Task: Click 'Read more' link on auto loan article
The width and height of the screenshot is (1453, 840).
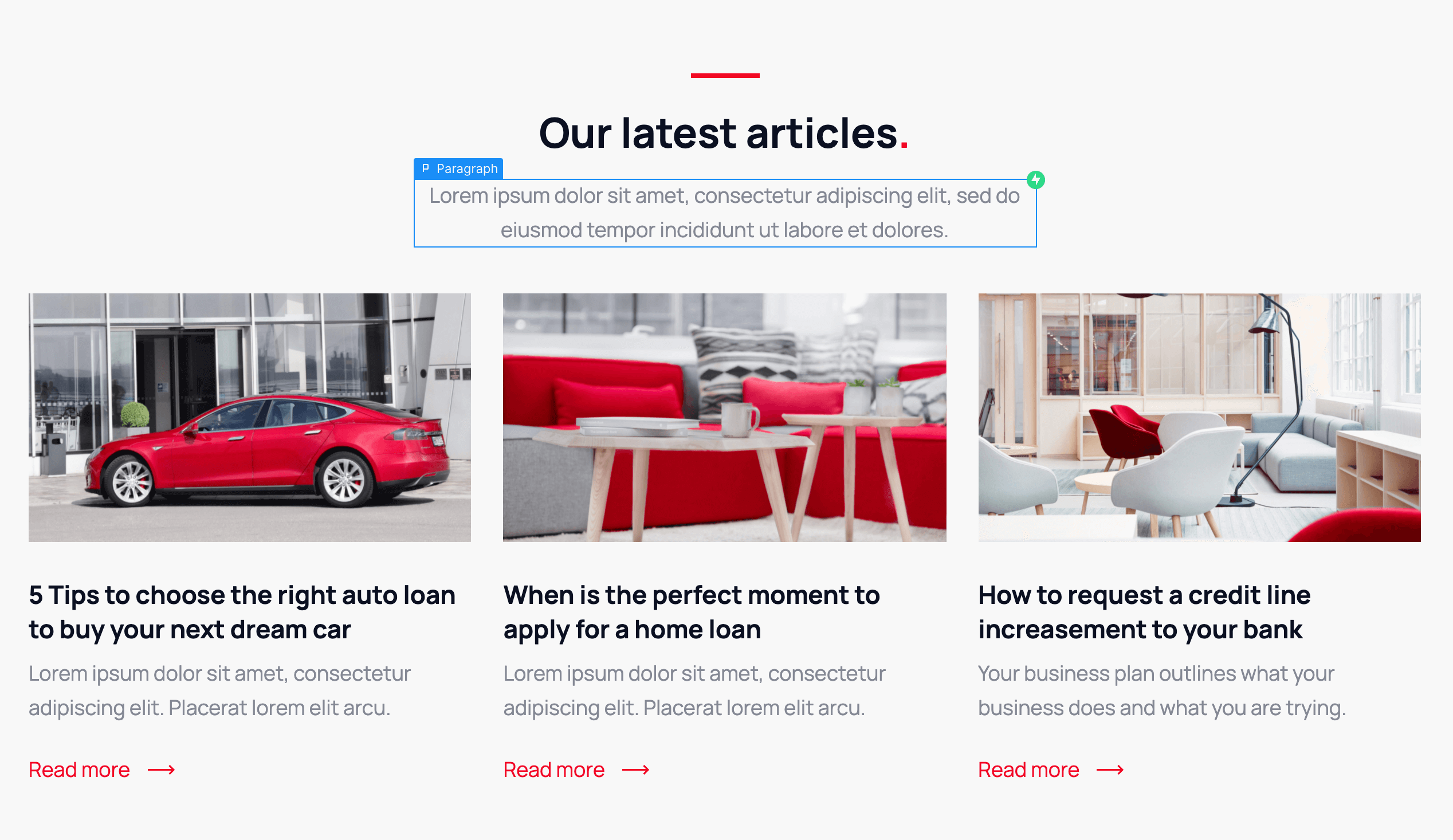Action: click(x=79, y=769)
